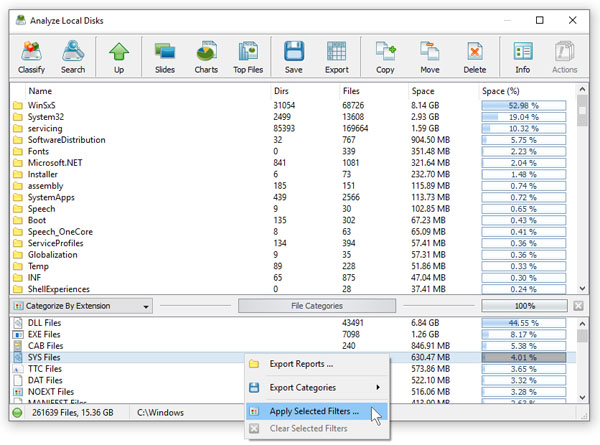Select Clear Selected Filters menu item
Viewport: 600px width, 445px height.
(x=317, y=429)
